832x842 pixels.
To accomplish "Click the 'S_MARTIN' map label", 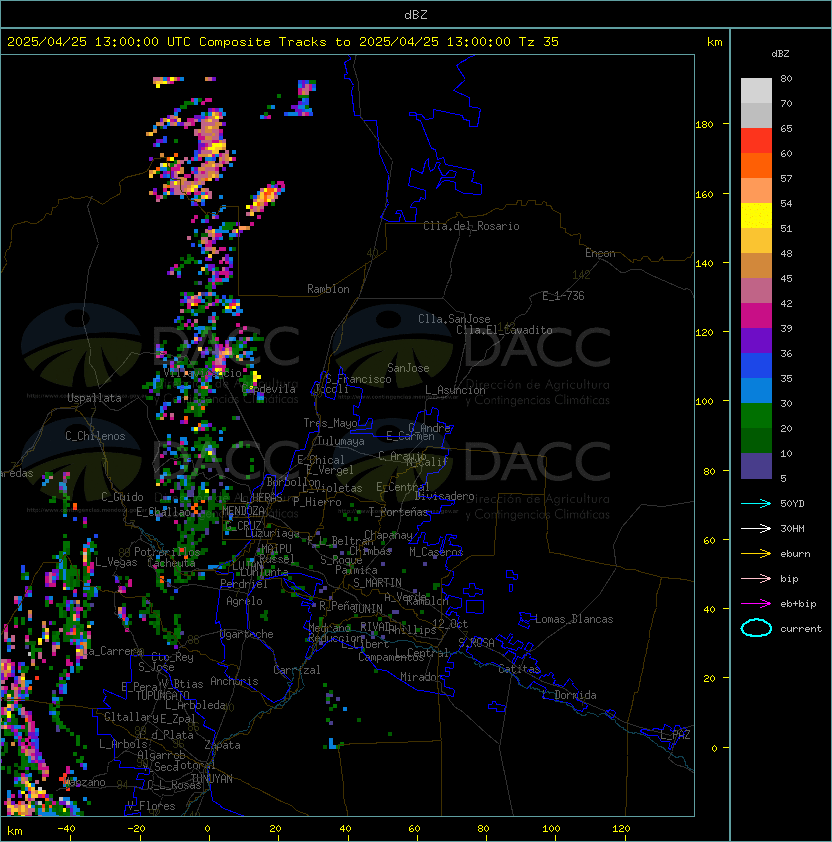I will click(377, 583).
